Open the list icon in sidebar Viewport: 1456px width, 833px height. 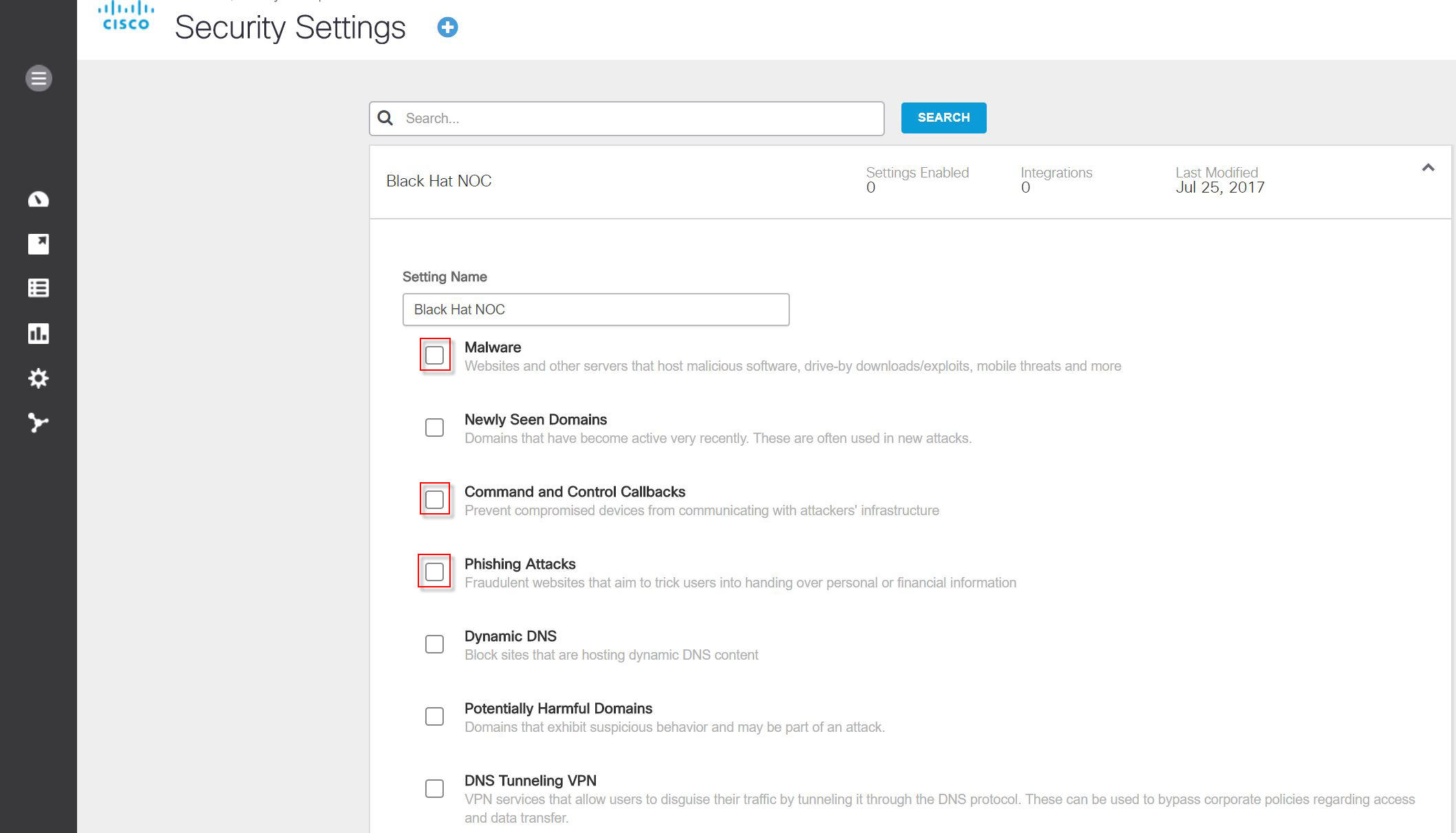(39, 288)
